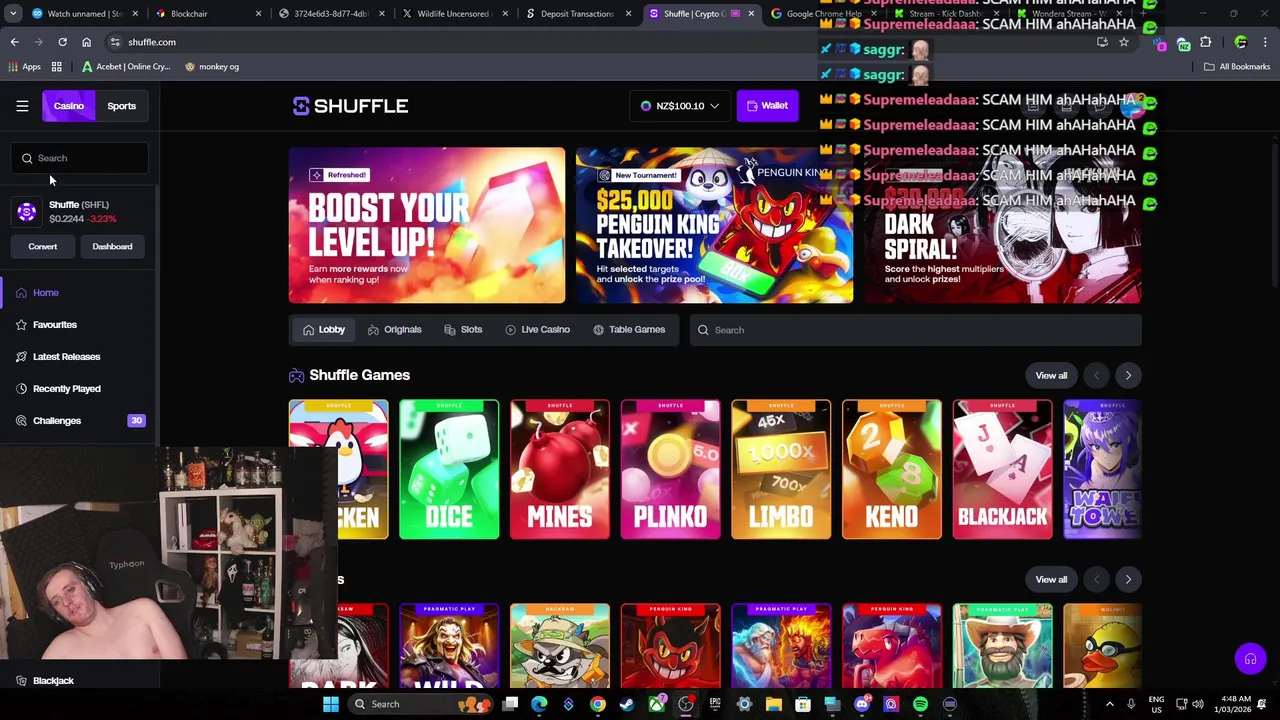
Task: Select the Slots tab
Action: [463, 330]
